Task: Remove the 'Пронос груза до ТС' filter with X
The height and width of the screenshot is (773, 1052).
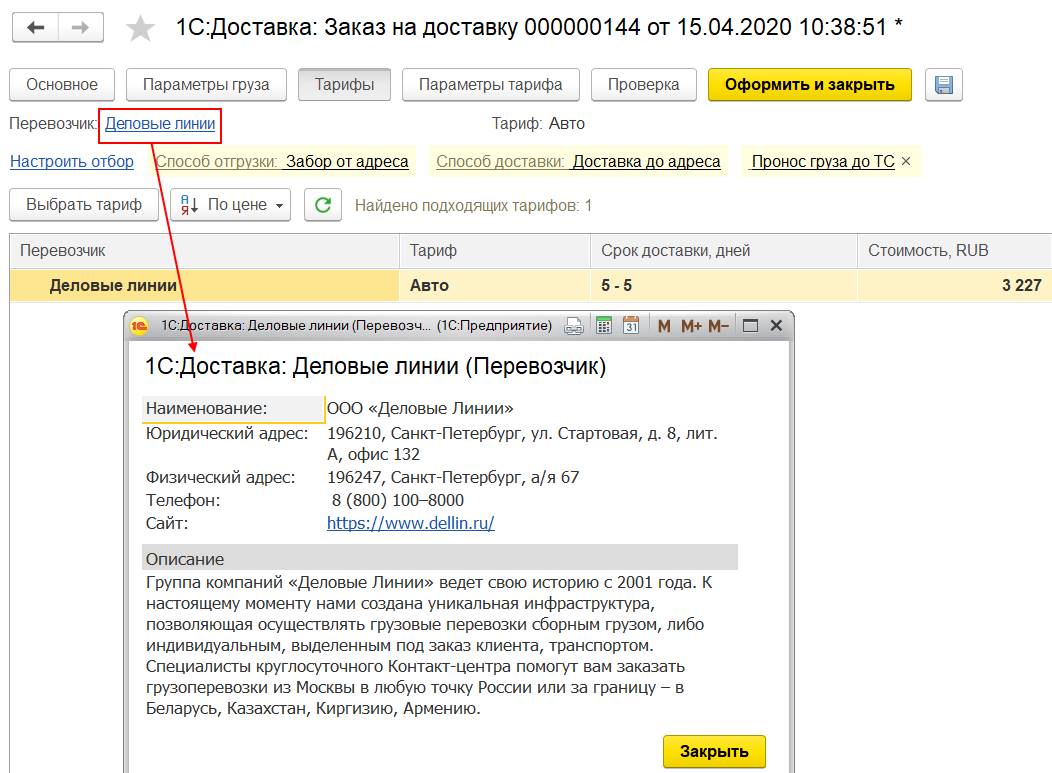Action: click(x=906, y=161)
